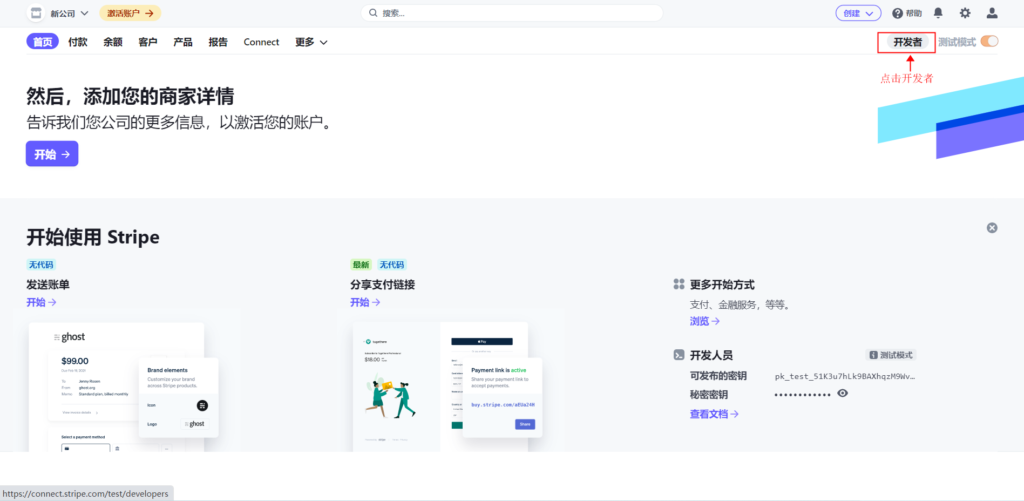Image resolution: width=1024 pixels, height=501 pixels.
Task: Click the notifications bell icon
Action: (938, 13)
